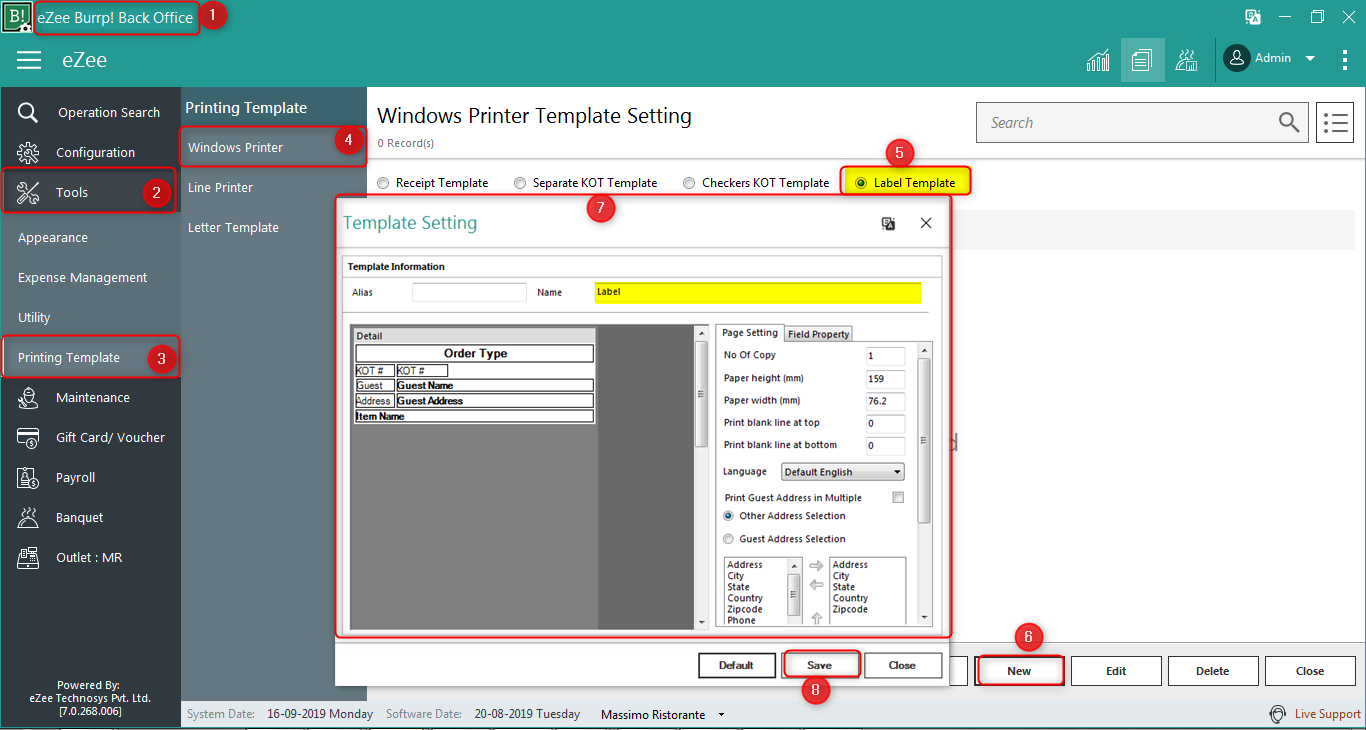The width and height of the screenshot is (1366, 730).
Task: Click the Name field containing Label
Action: pos(757,292)
